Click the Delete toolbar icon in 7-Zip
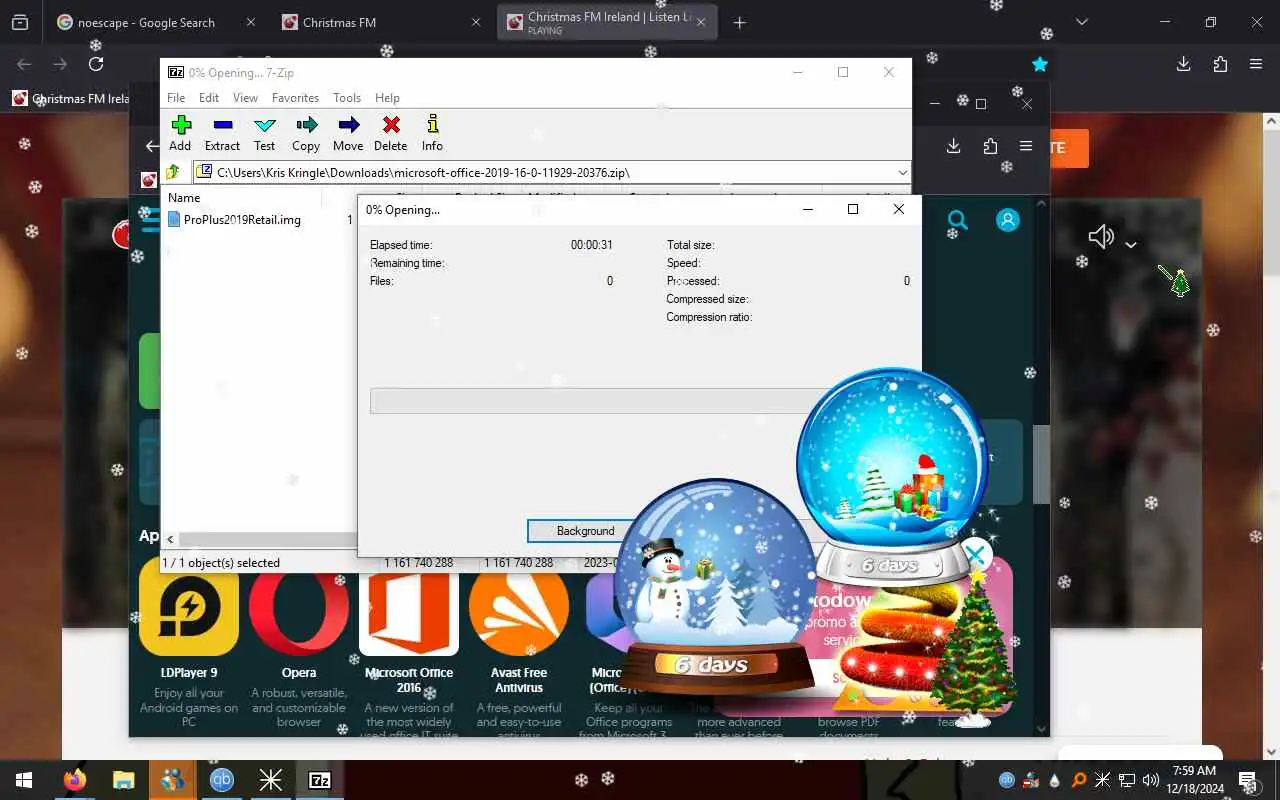 pyautogui.click(x=391, y=133)
